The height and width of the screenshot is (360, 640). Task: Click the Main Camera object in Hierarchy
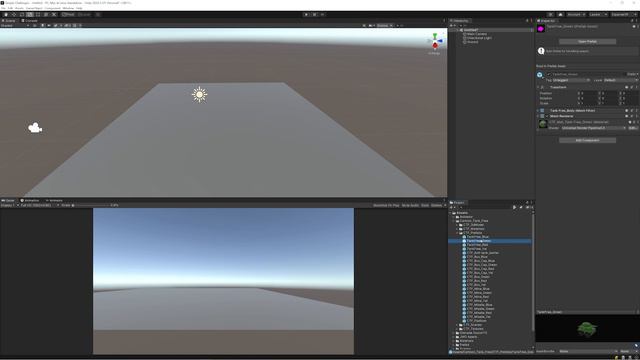click(x=477, y=34)
